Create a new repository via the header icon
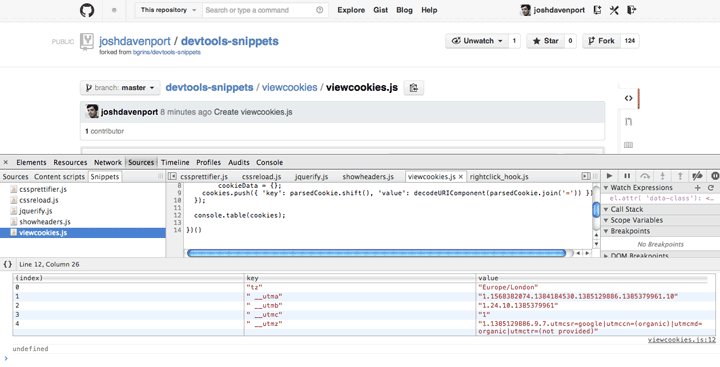This screenshot has width=720, height=367. [597, 10]
